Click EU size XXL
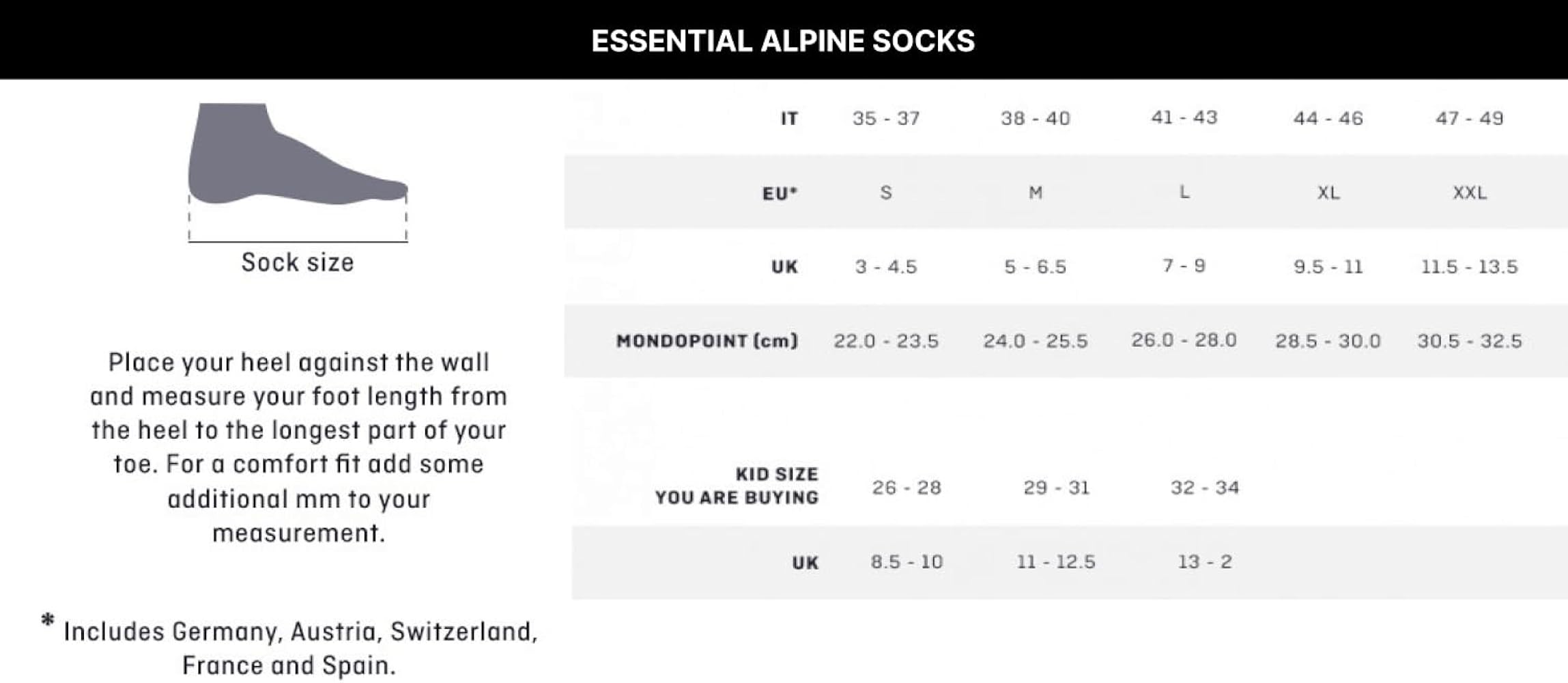 click(x=1469, y=193)
